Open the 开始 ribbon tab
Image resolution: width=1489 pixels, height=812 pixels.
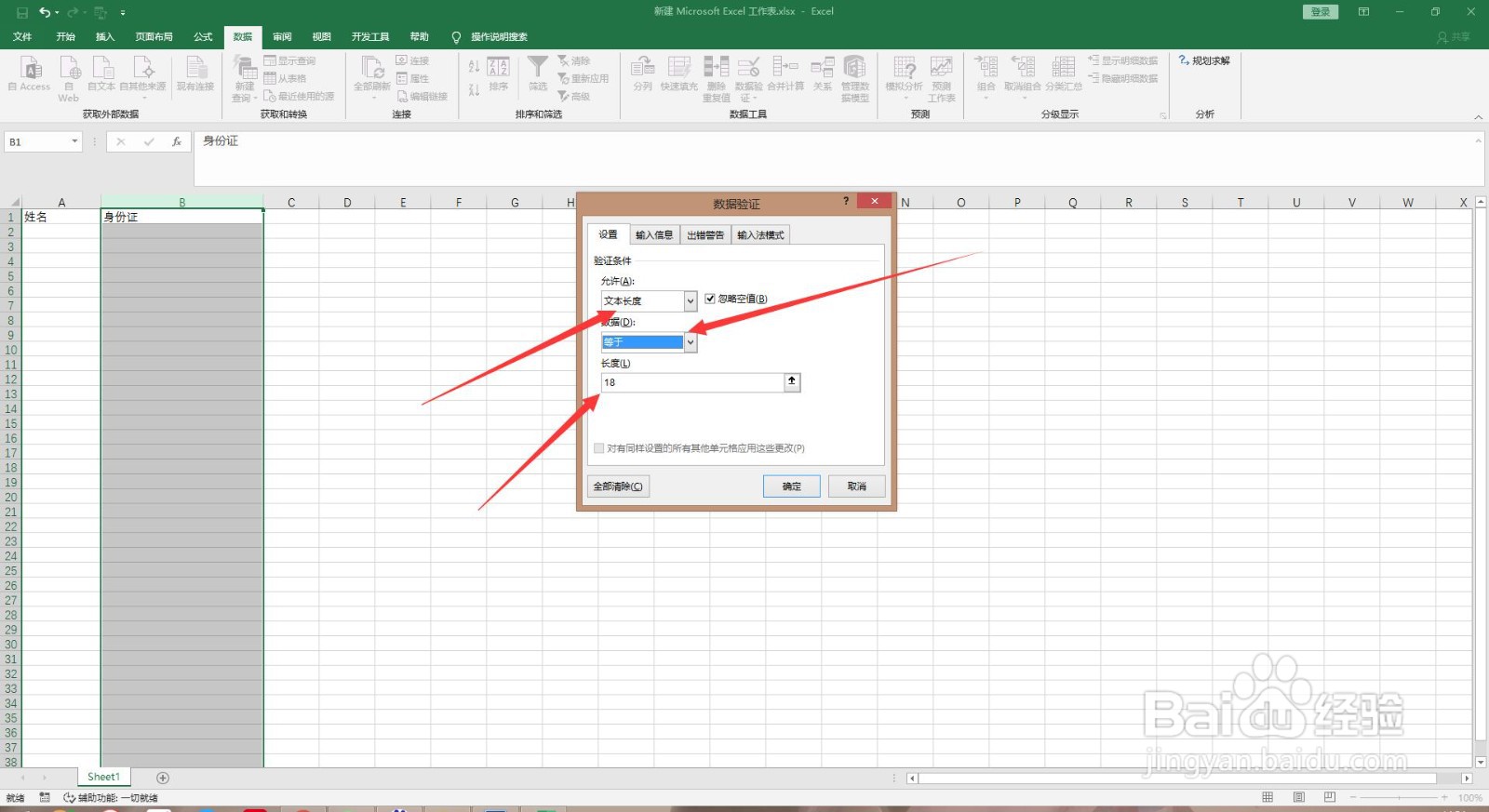[65, 36]
